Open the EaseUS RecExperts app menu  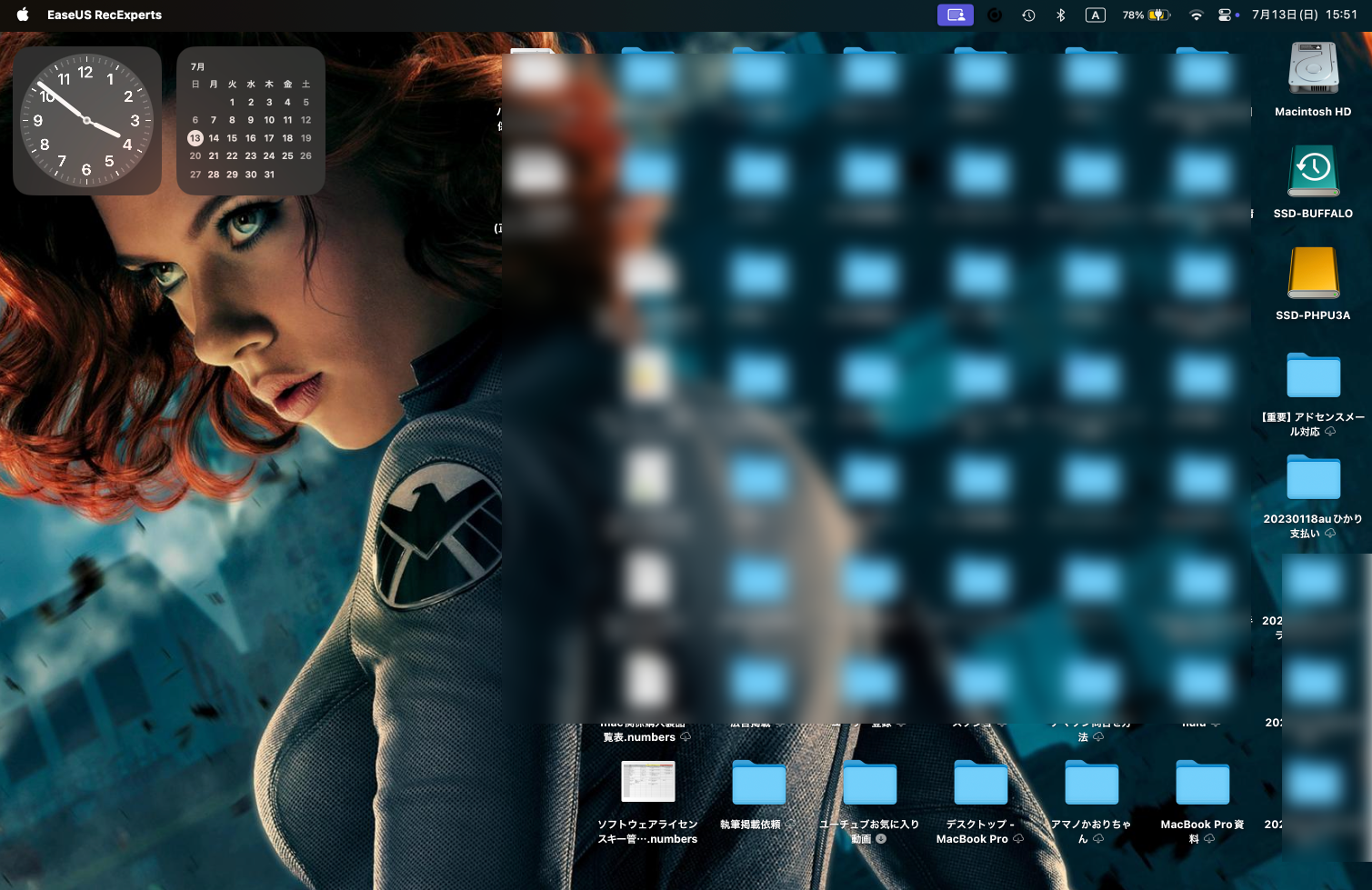click(105, 15)
